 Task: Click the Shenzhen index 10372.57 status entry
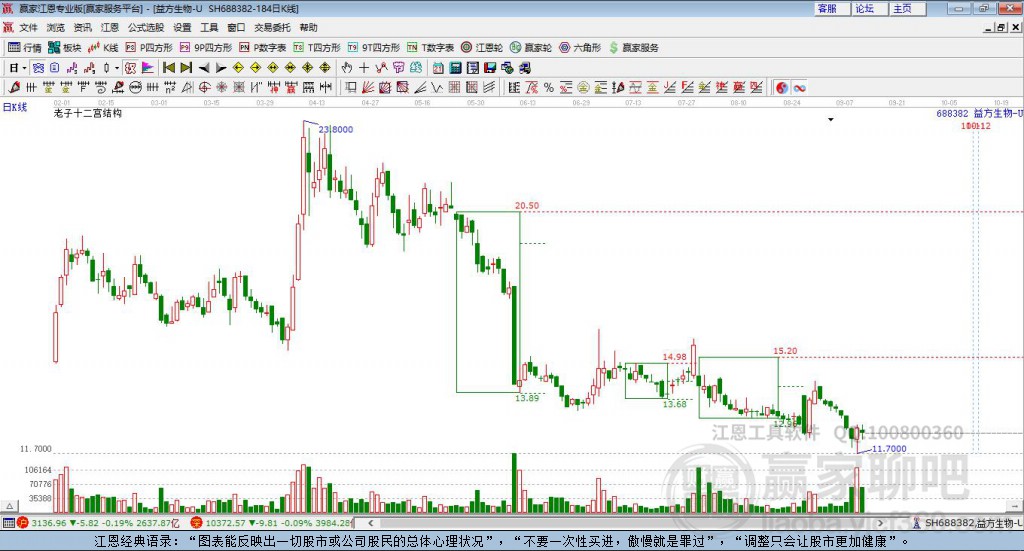pos(271,523)
